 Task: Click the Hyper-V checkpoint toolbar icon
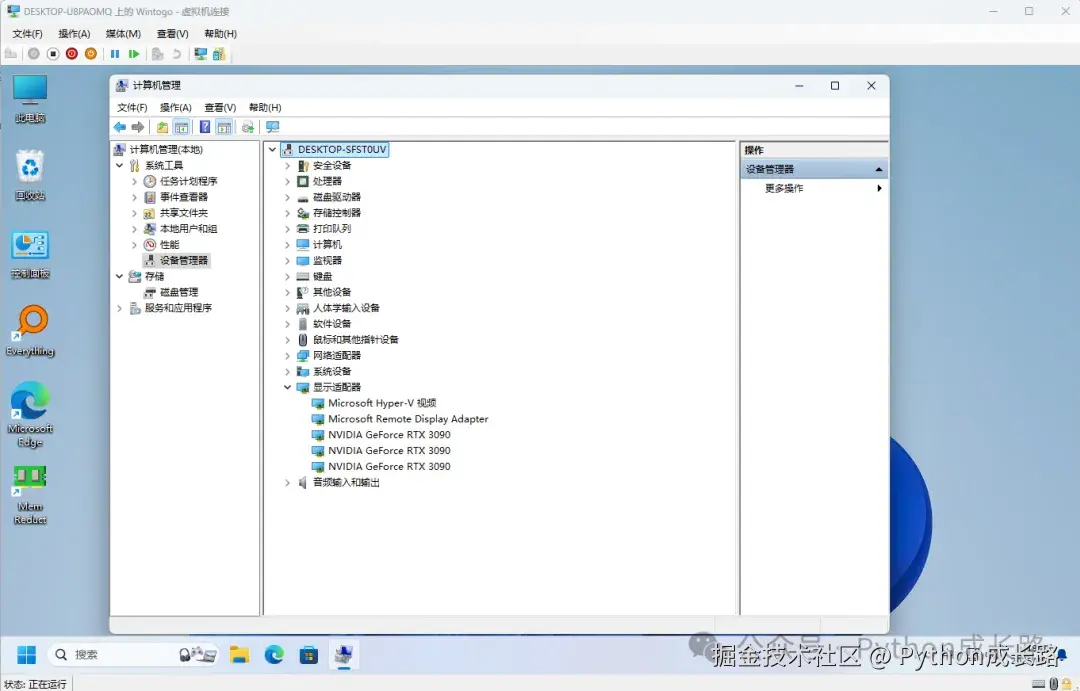pyautogui.click(x=158, y=54)
